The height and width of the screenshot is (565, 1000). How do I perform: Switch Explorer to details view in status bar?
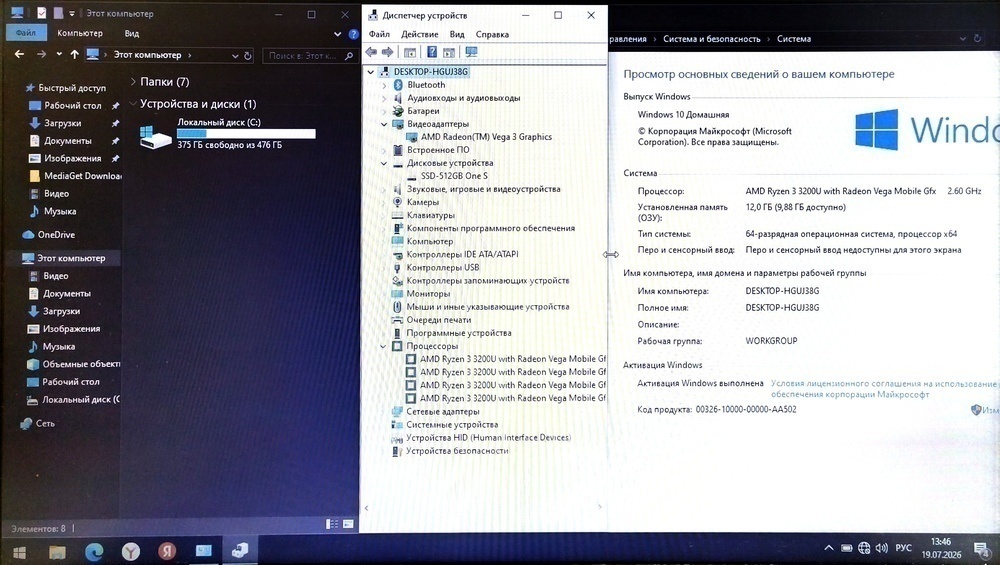(x=332, y=524)
